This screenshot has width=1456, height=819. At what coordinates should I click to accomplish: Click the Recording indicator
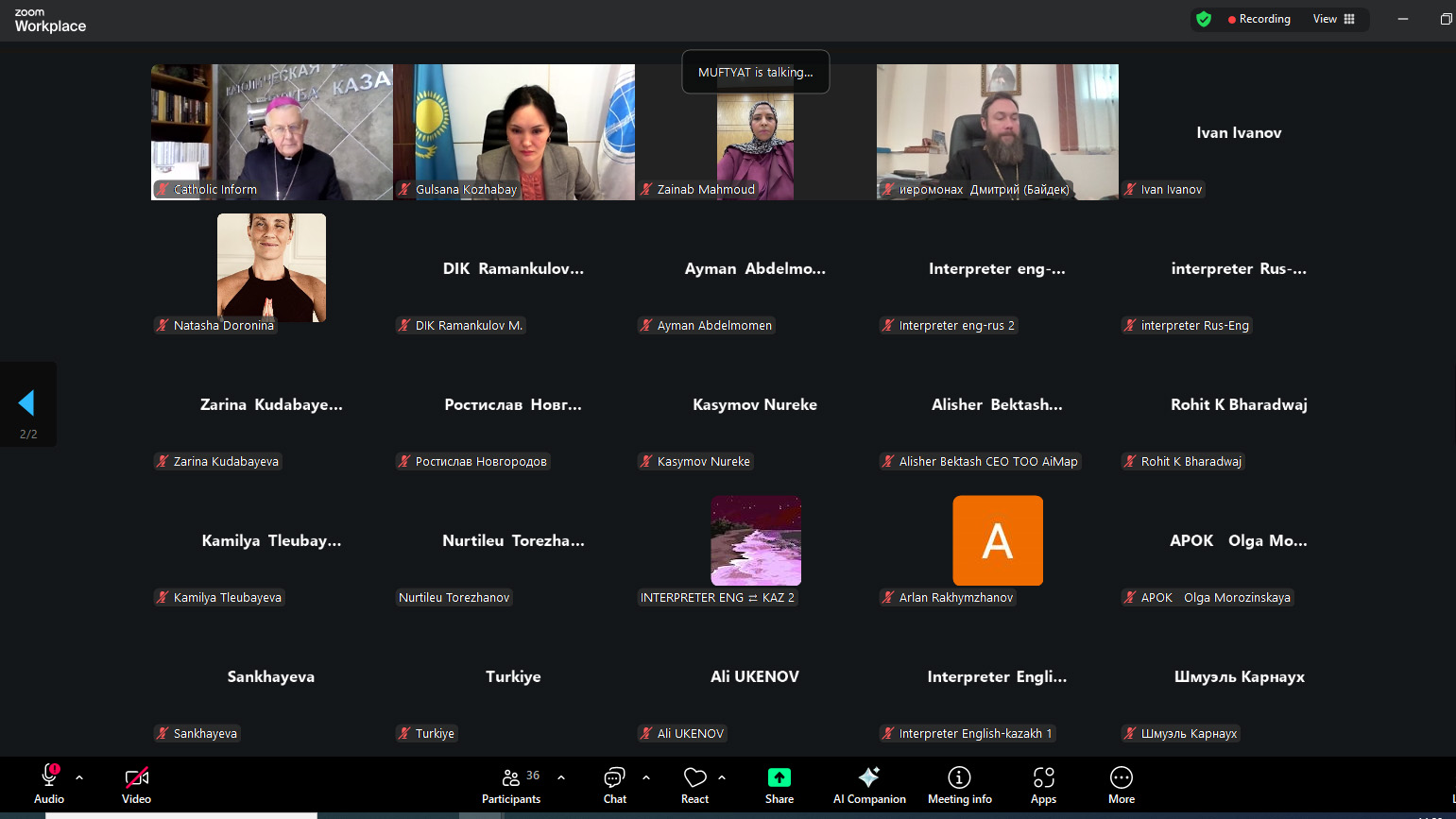tap(1259, 19)
